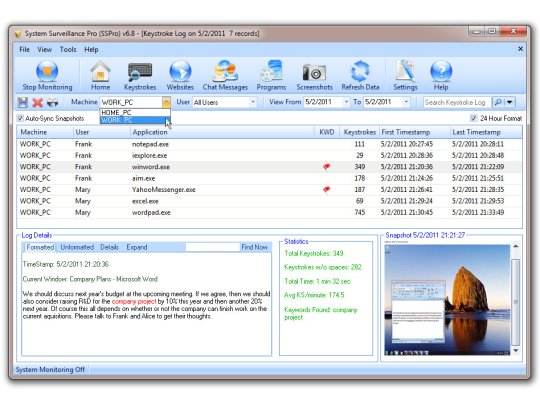Select WORK_PC from Machine list

click(135, 120)
